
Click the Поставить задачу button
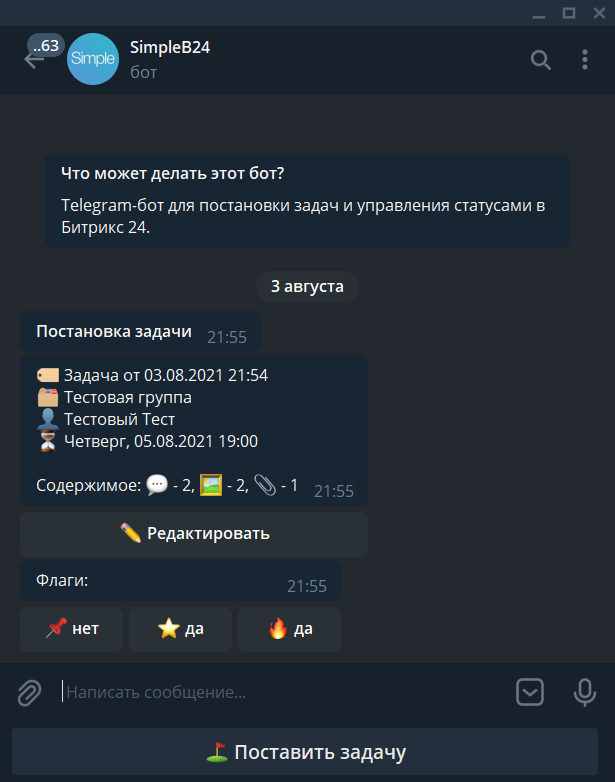click(305, 752)
